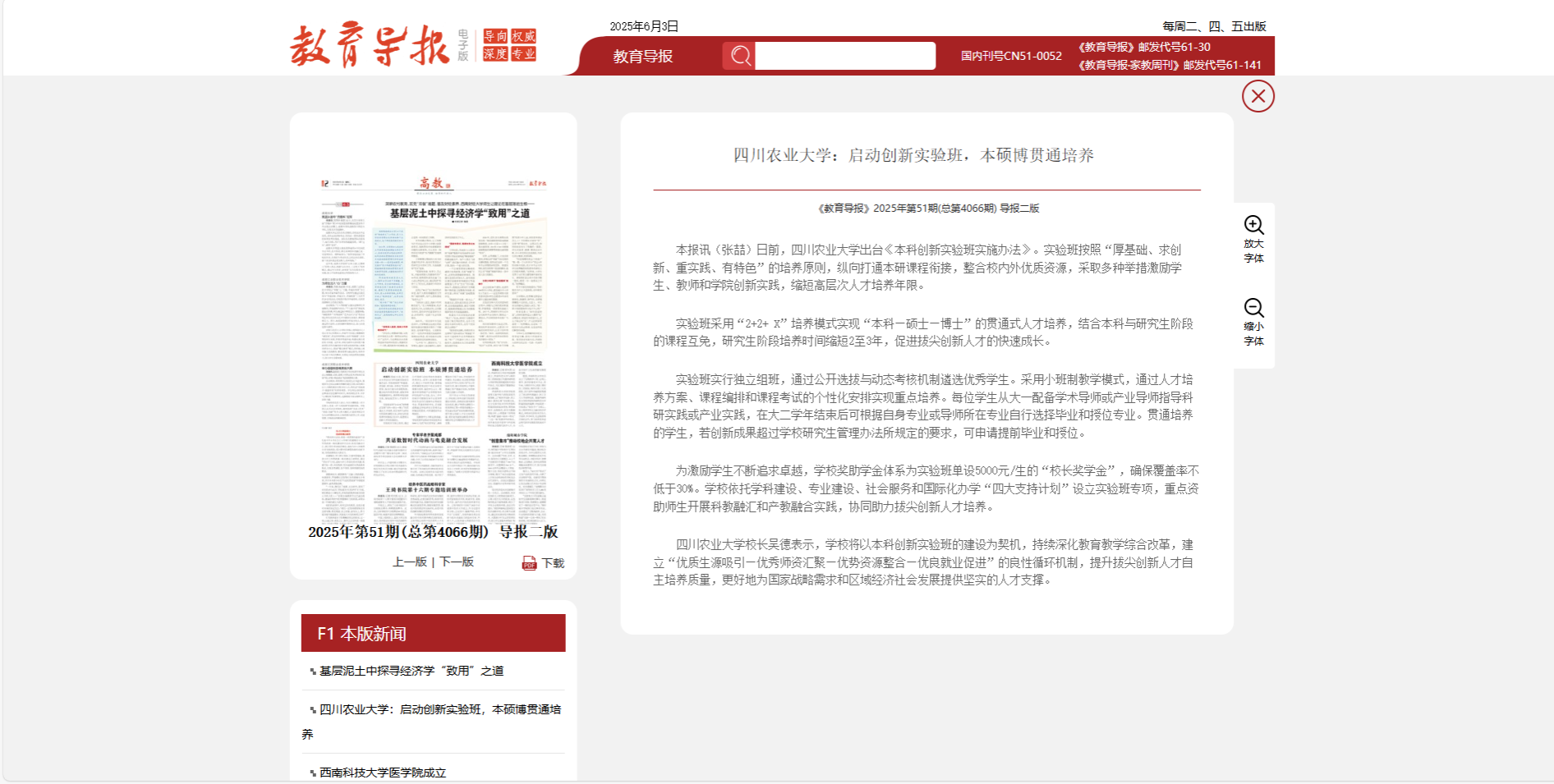
Task: Close the article with the red X
Action: pyautogui.click(x=1257, y=96)
